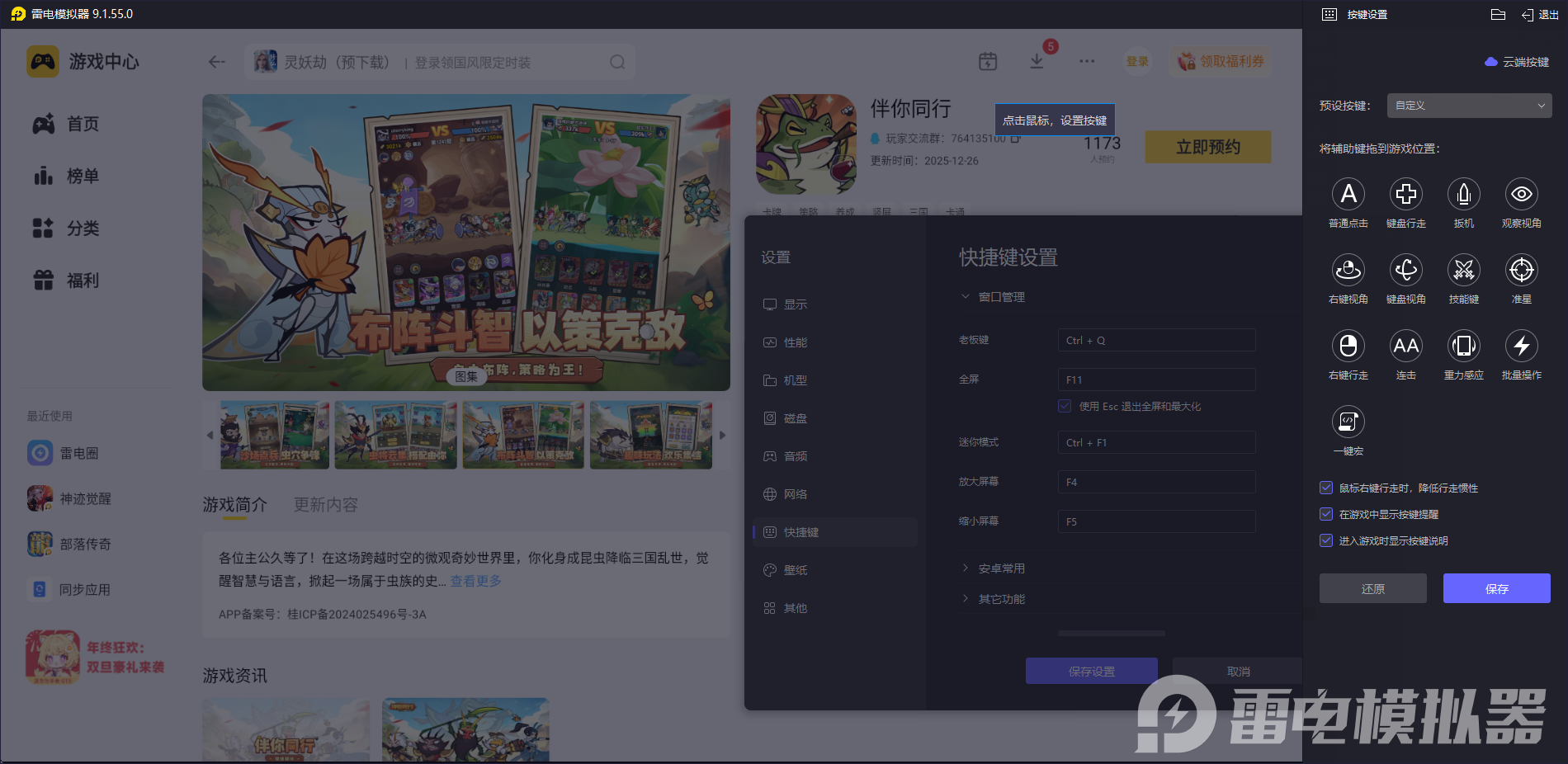Open folder icon in keymap title bar
Viewport: 1568px width, 764px height.
[1499, 14]
